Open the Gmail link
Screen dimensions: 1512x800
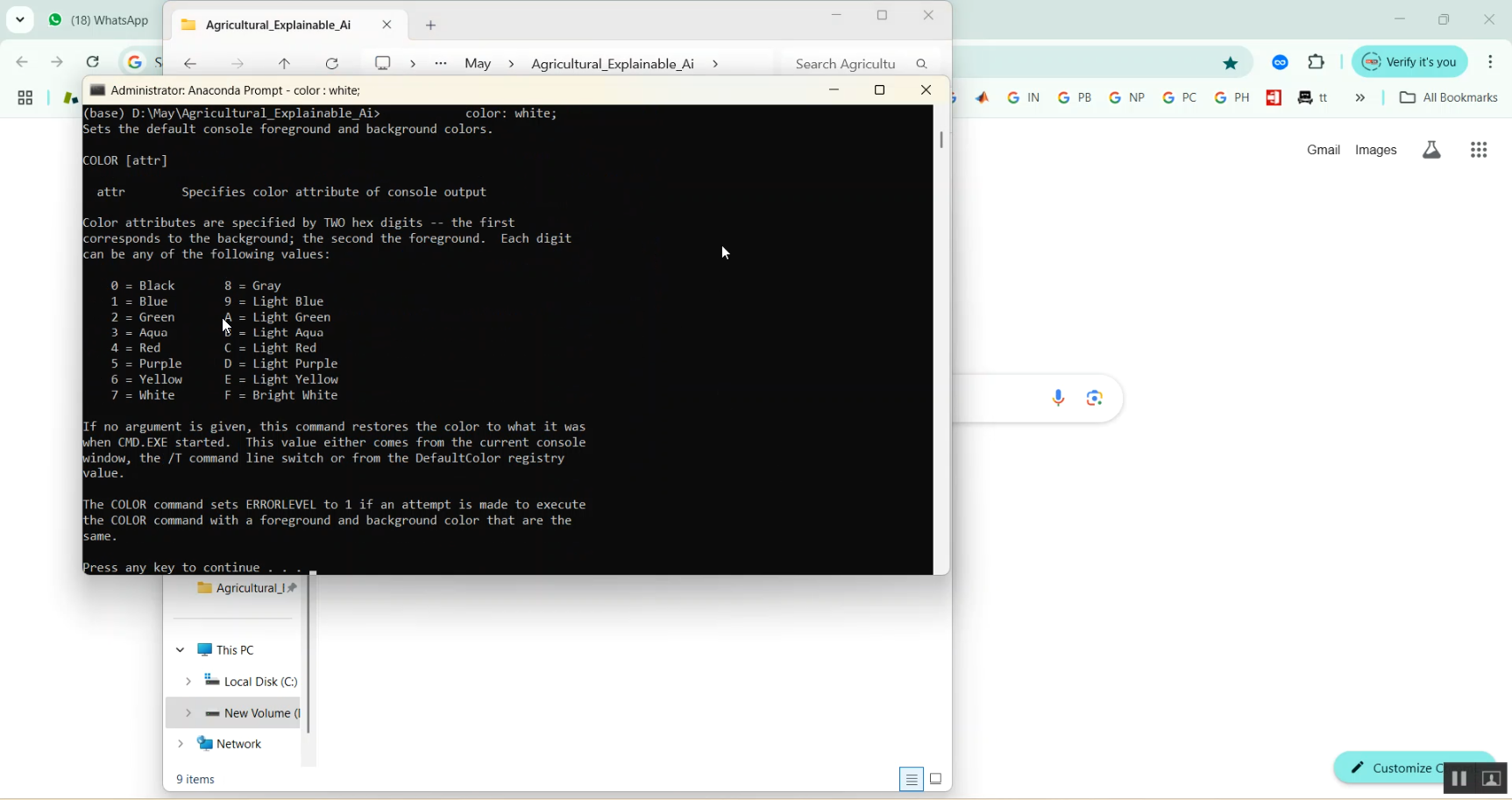tap(1324, 149)
